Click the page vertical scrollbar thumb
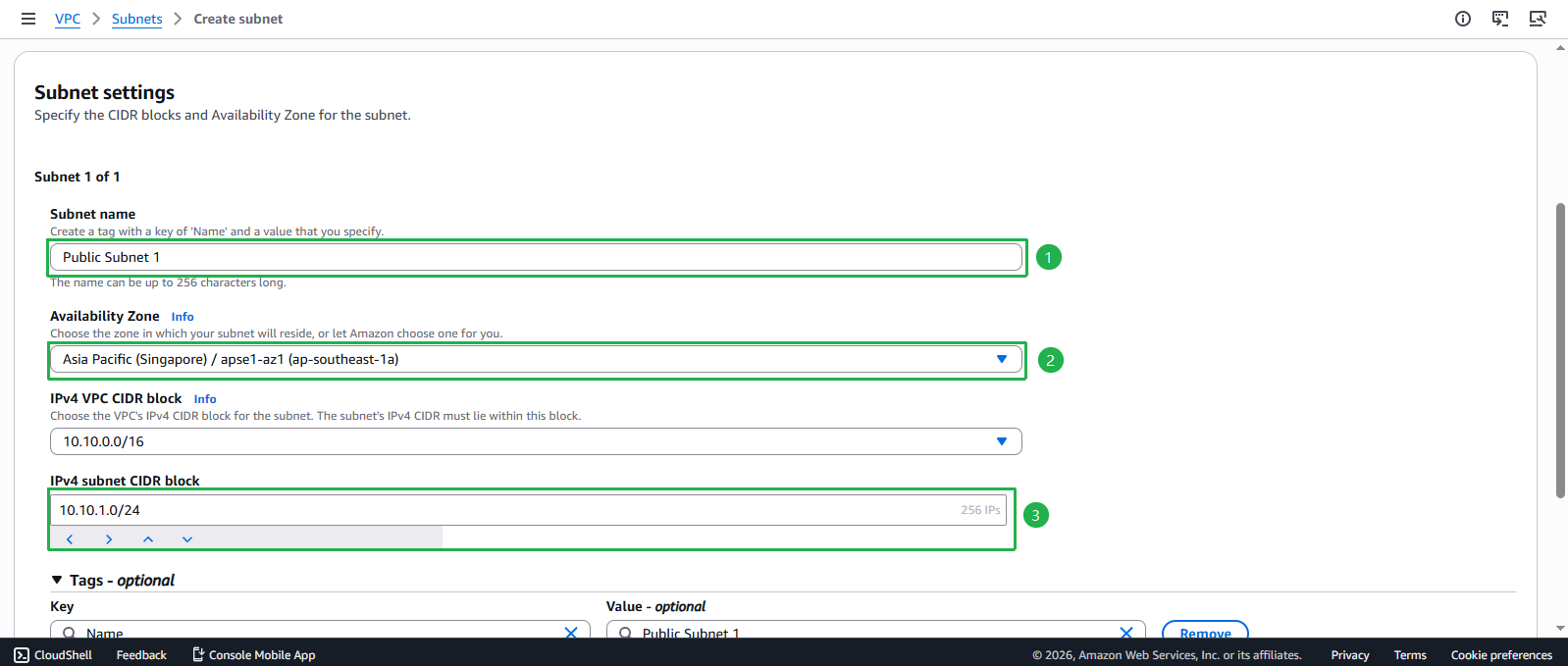This screenshot has height=666, width=1568. click(x=1560, y=350)
